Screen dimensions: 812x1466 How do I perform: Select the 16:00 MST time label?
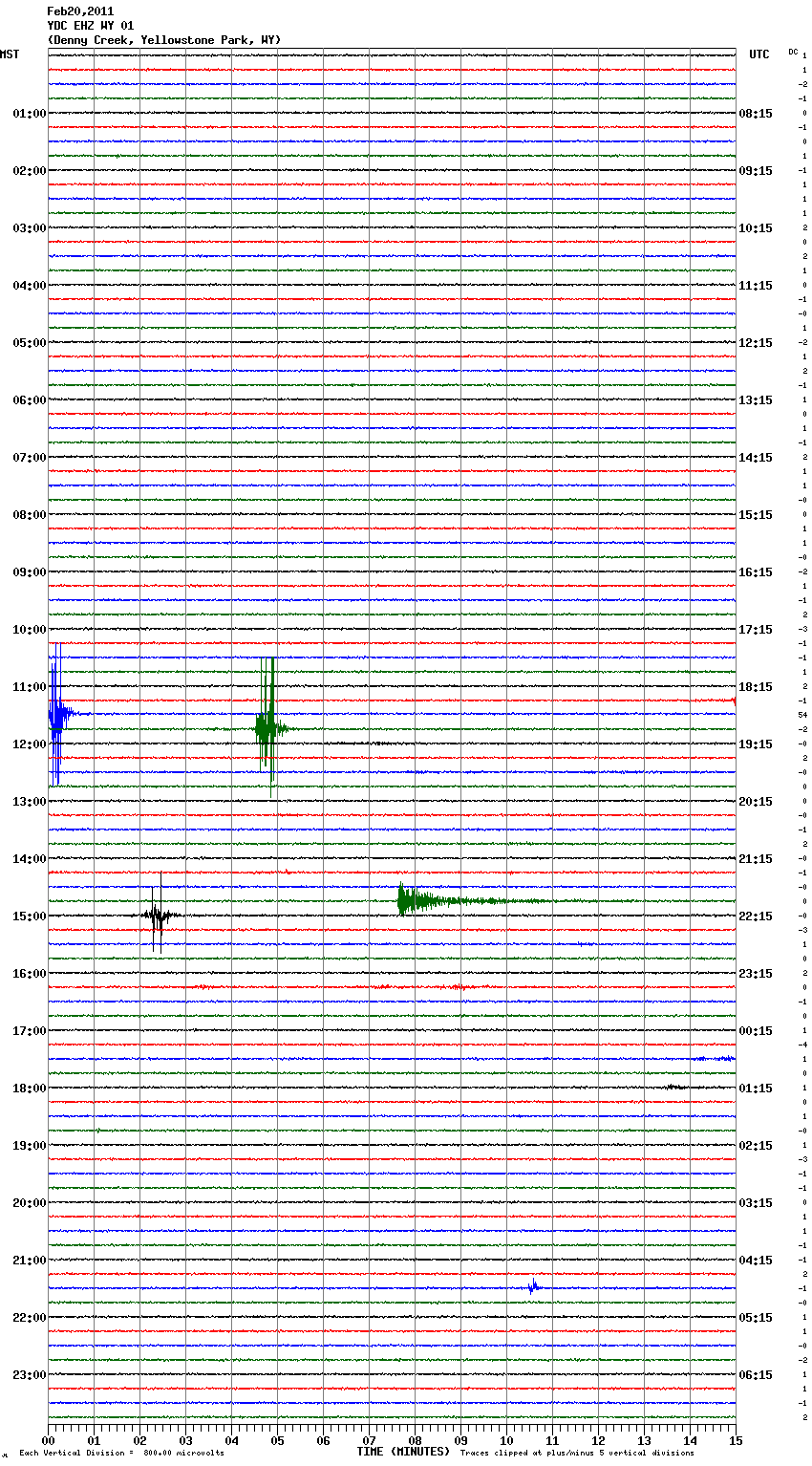pos(30,974)
